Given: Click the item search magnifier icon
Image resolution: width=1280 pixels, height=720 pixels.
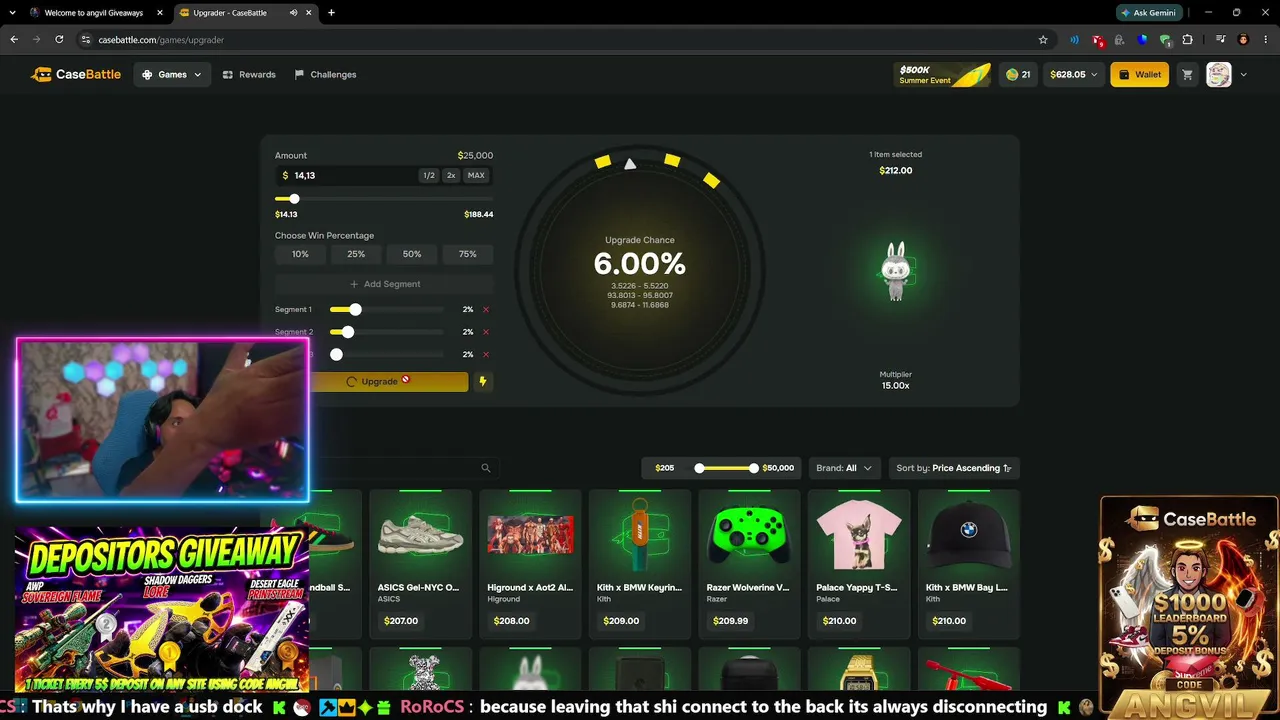Looking at the screenshot, I should click(486, 468).
